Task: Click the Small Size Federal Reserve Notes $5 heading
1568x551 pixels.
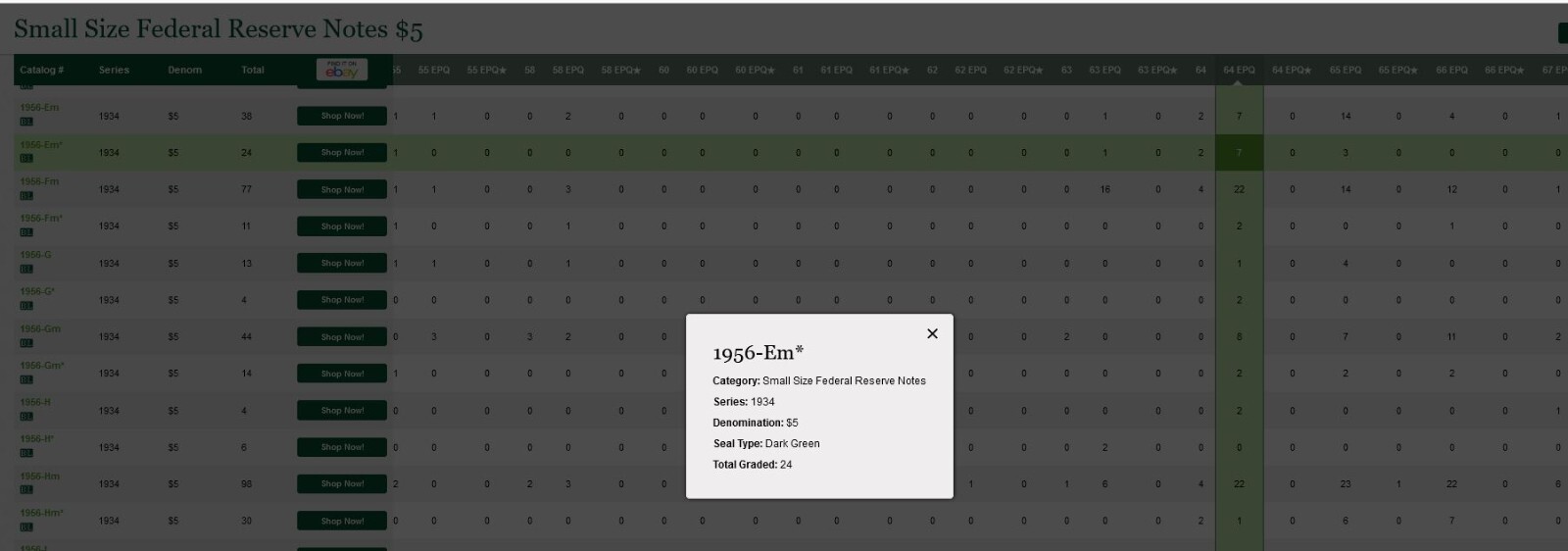Action: click(x=219, y=29)
